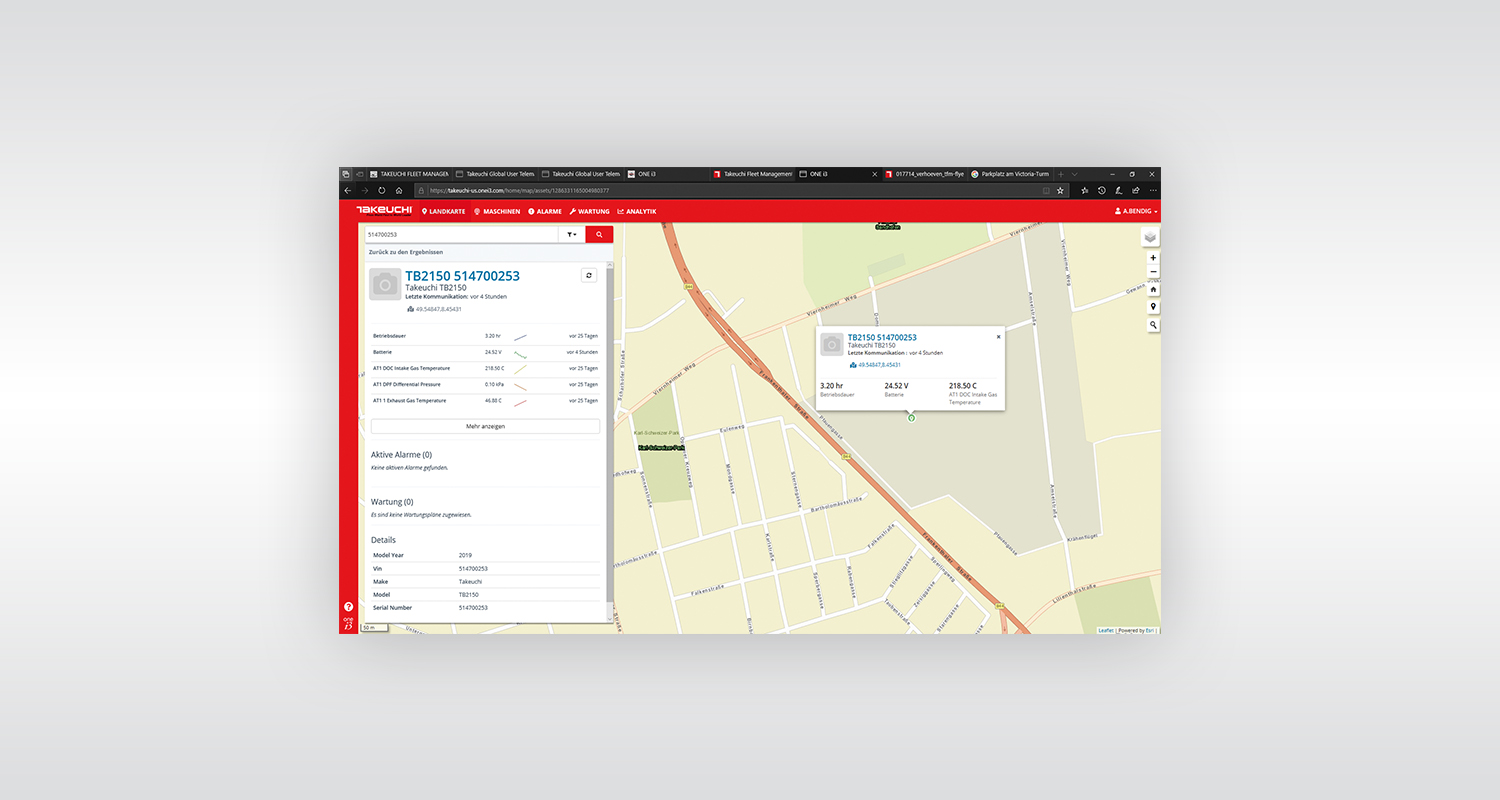Click the Takeuchi logo in header
The height and width of the screenshot is (800, 1500).
pyautogui.click(x=384, y=211)
